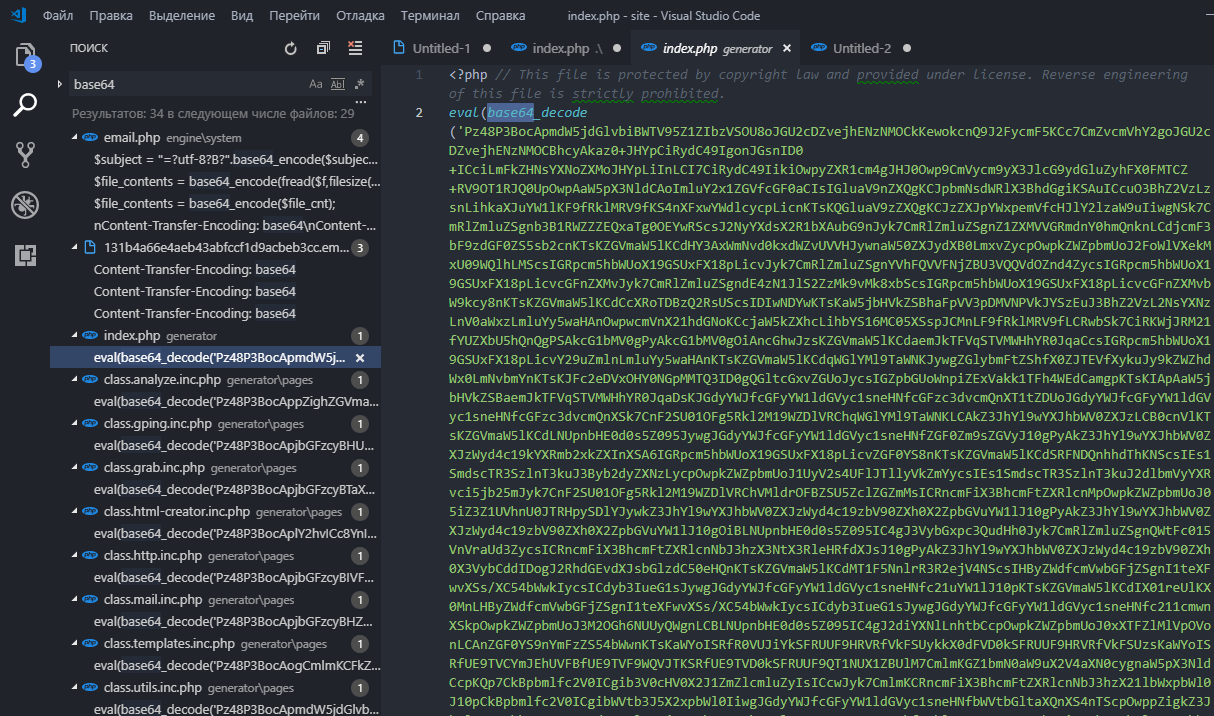Open the Debug view icon
The width and height of the screenshot is (1214, 716).
(x=25, y=205)
